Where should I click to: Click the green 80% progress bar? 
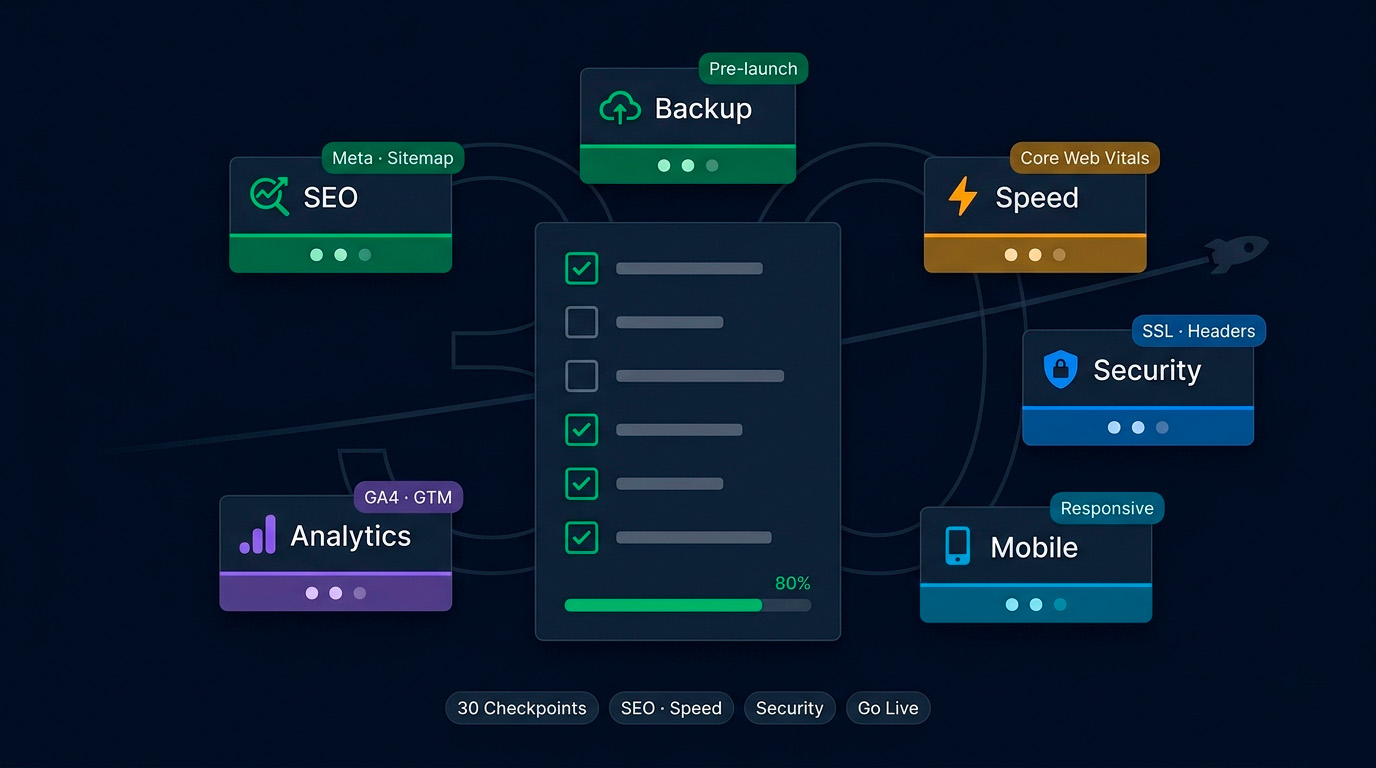tap(688, 605)
